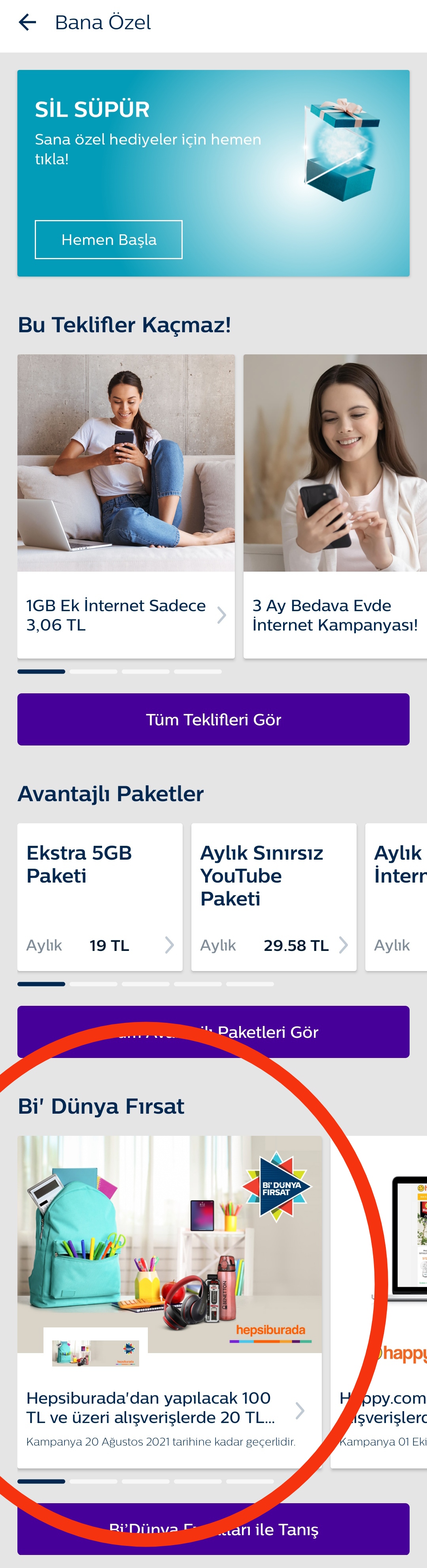Select the third packages carousel page indicator
The image size is (427, 1568).
(x=145, y=984)
